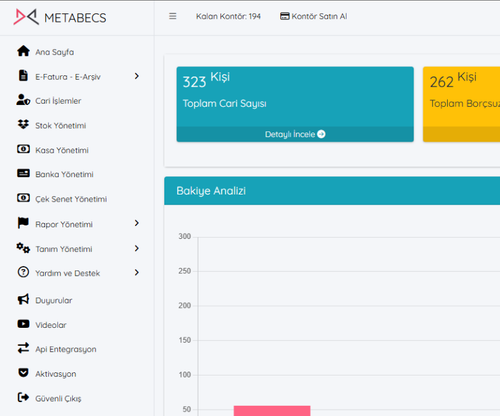Click the home icon beside Ana Sayfa
500x416 pixels.
click(x=23, y=51)
